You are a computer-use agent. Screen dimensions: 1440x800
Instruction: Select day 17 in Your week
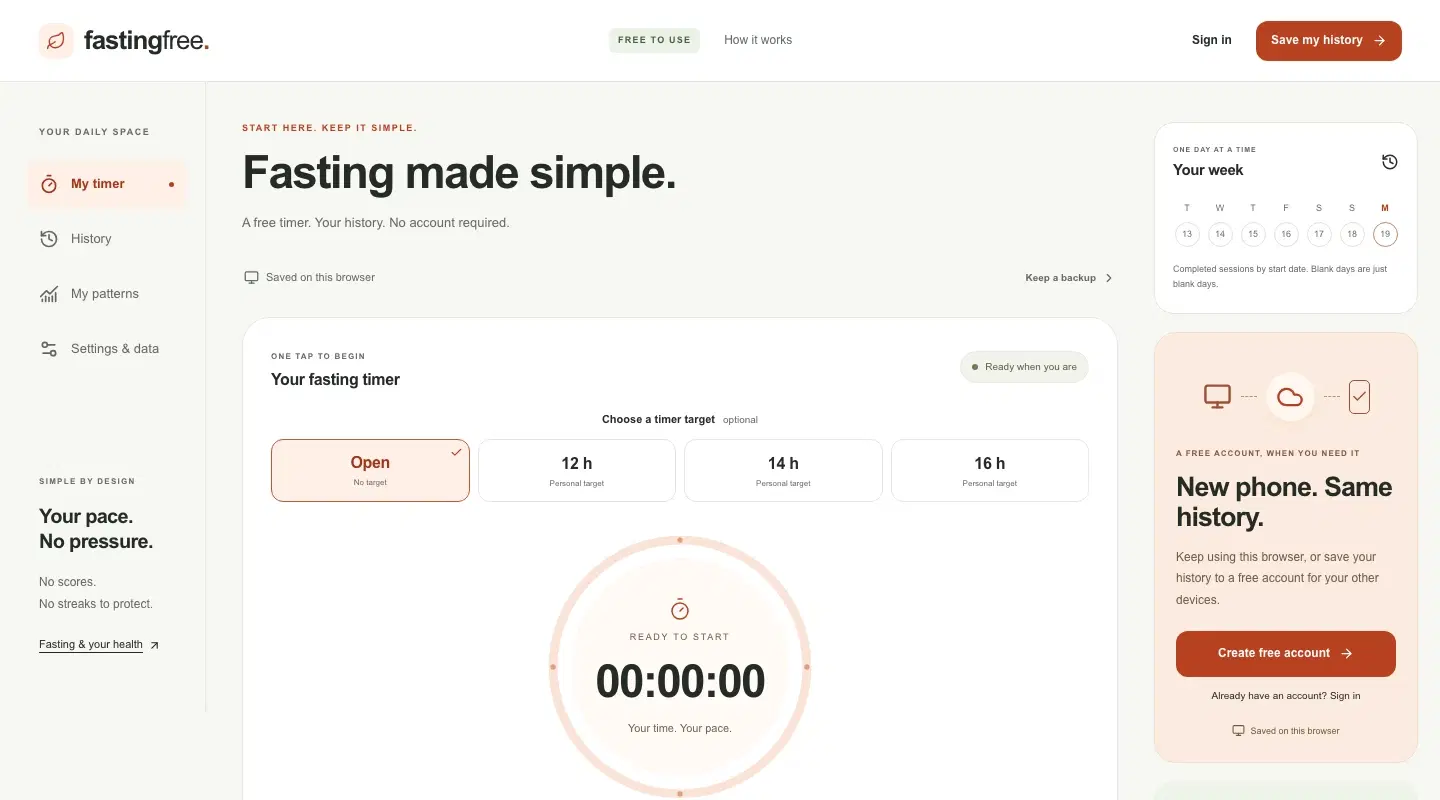[x=1319, y=234]
